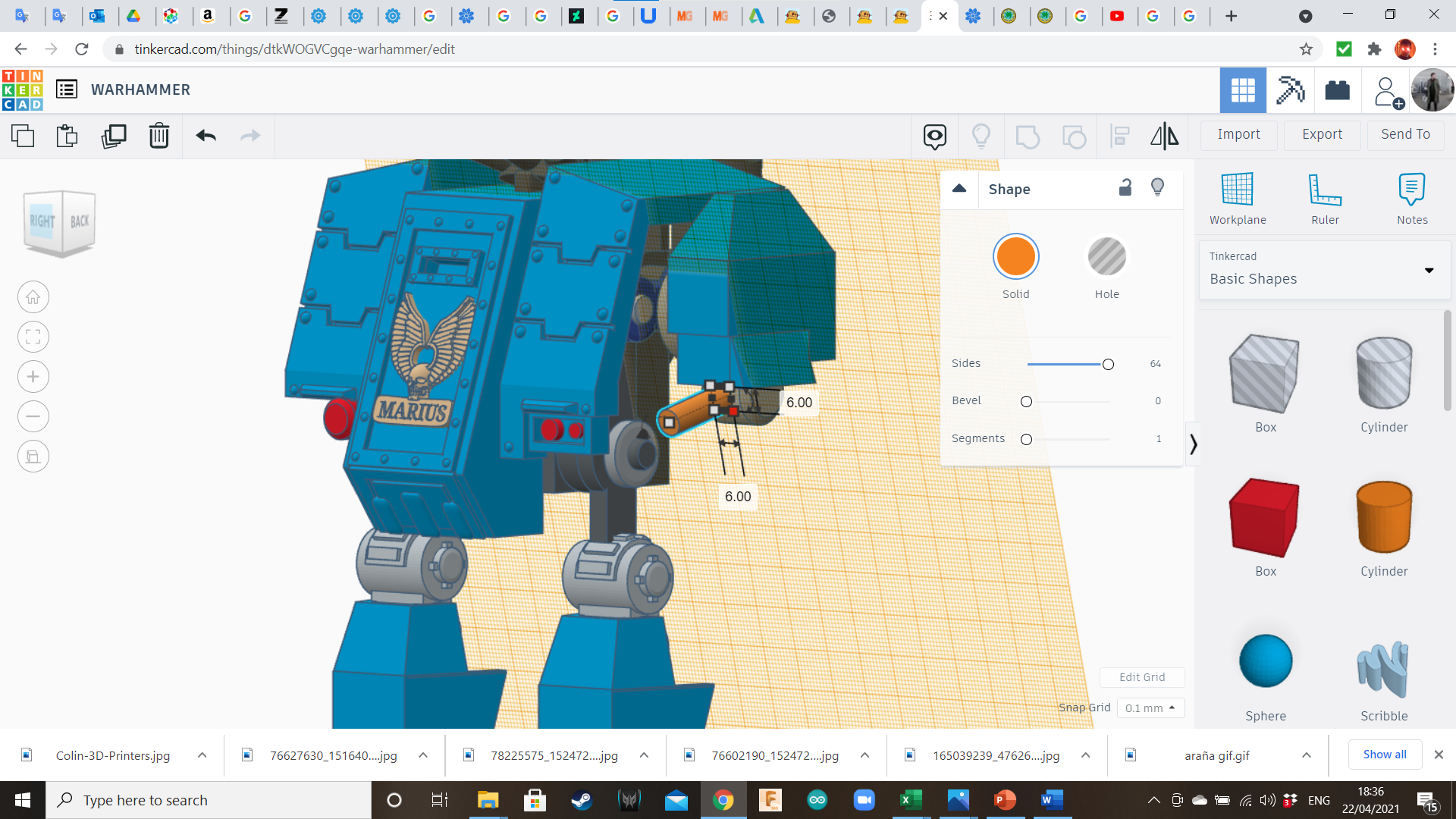Toggle the shape lock icon
The width and height of the screenshot is (1456, 819).
[x=1125, y=188]
